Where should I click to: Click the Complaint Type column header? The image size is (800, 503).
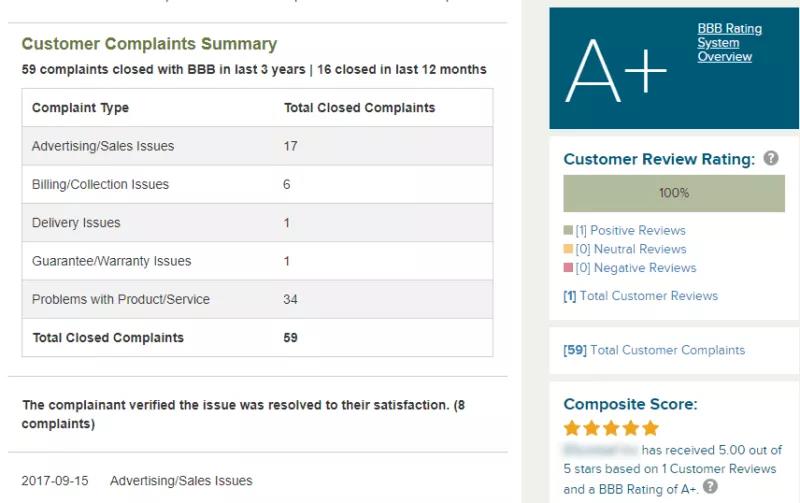pos(81,108)
